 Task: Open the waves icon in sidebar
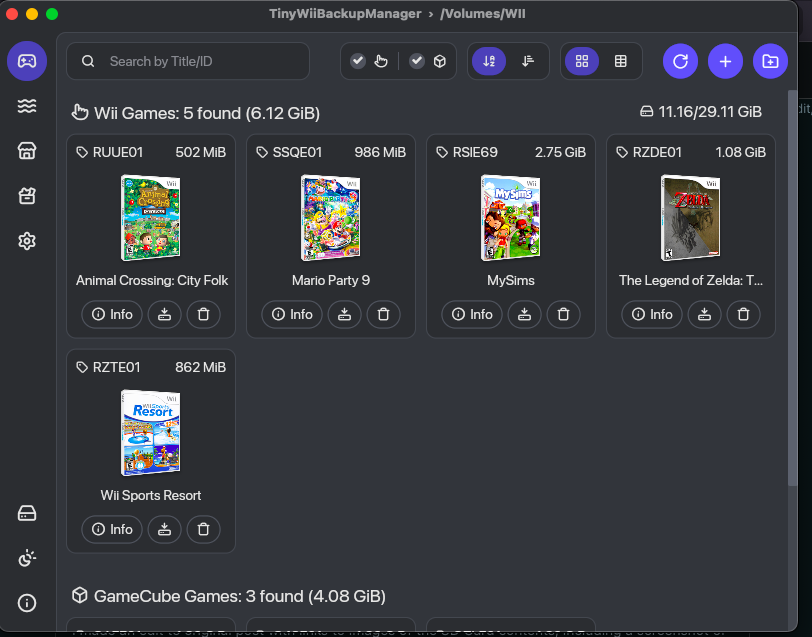[27, 106]
